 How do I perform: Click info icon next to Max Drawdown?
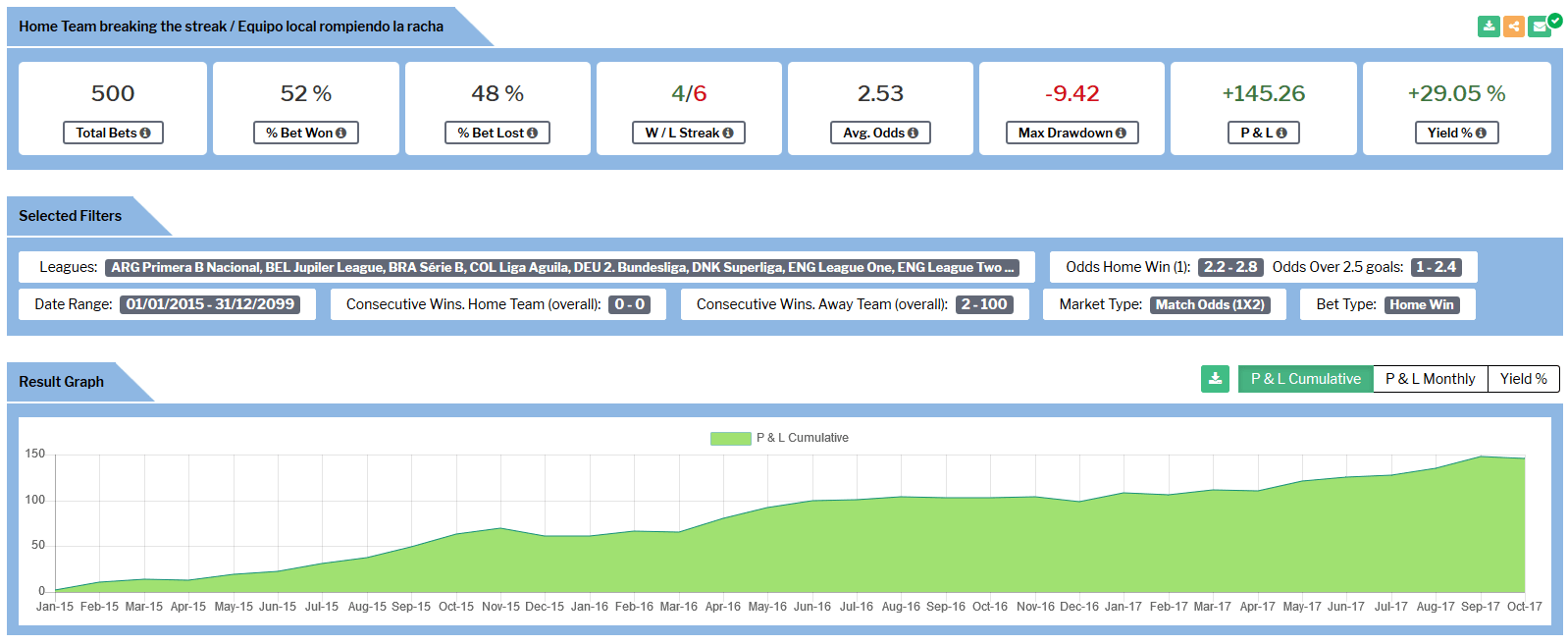(x=1121, y=134)
